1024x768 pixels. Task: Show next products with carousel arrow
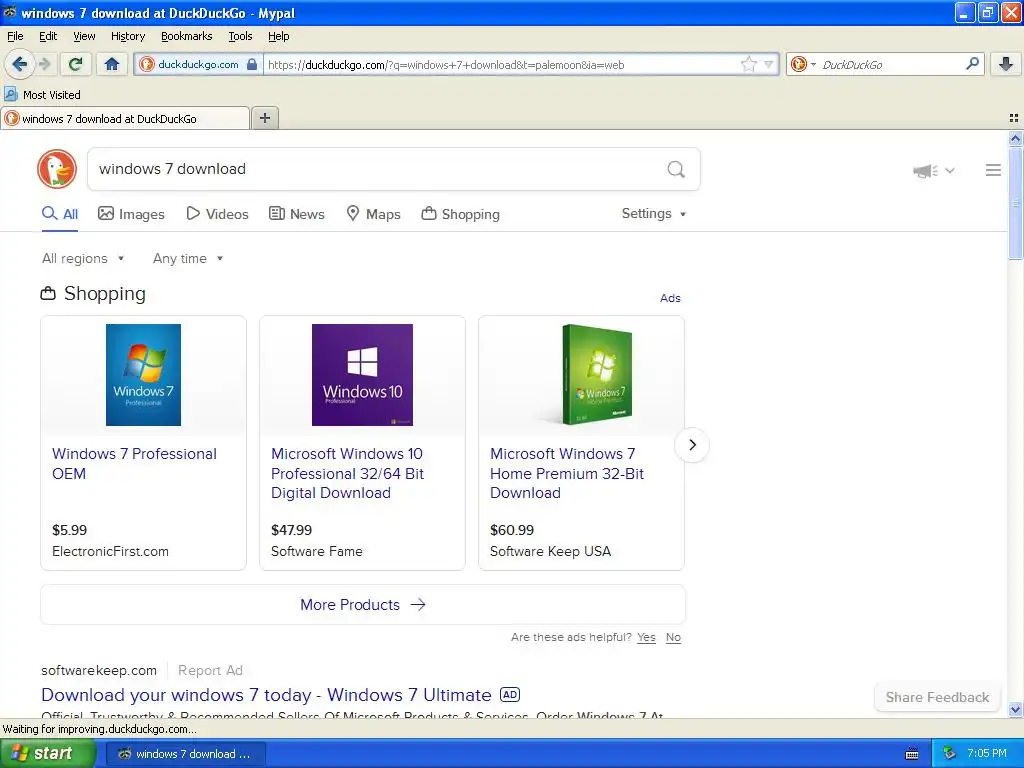coord(692,445)
